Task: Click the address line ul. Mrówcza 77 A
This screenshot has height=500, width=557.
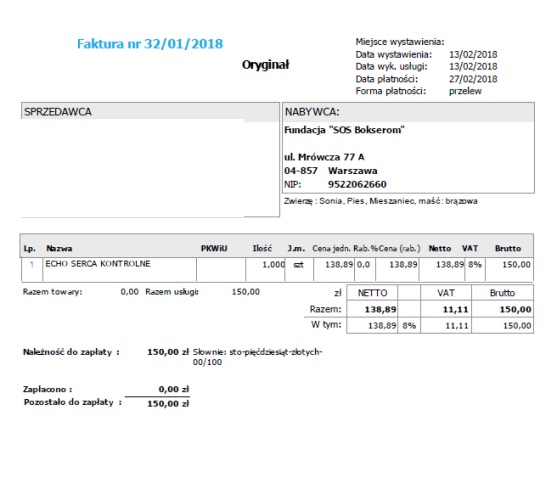Action: point(324,157)
